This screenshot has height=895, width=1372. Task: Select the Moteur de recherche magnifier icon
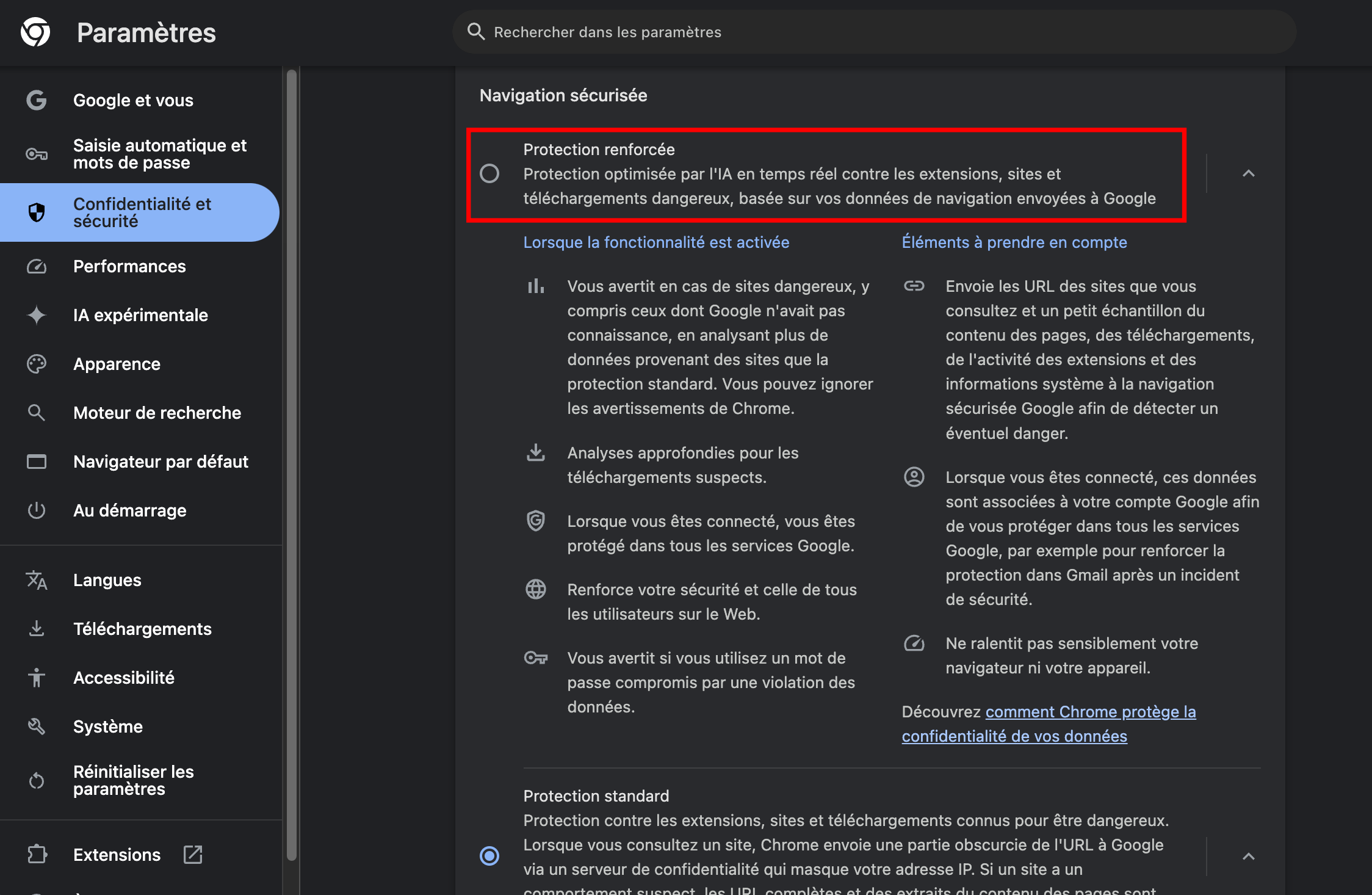(37, 413)
